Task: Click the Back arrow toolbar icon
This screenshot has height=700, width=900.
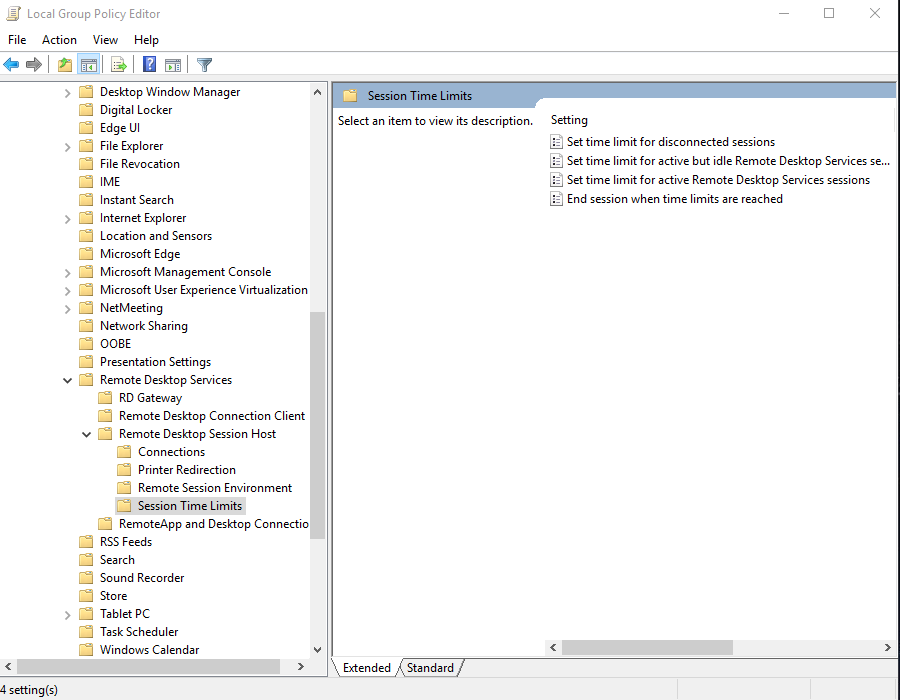Action: coord(11,64)
